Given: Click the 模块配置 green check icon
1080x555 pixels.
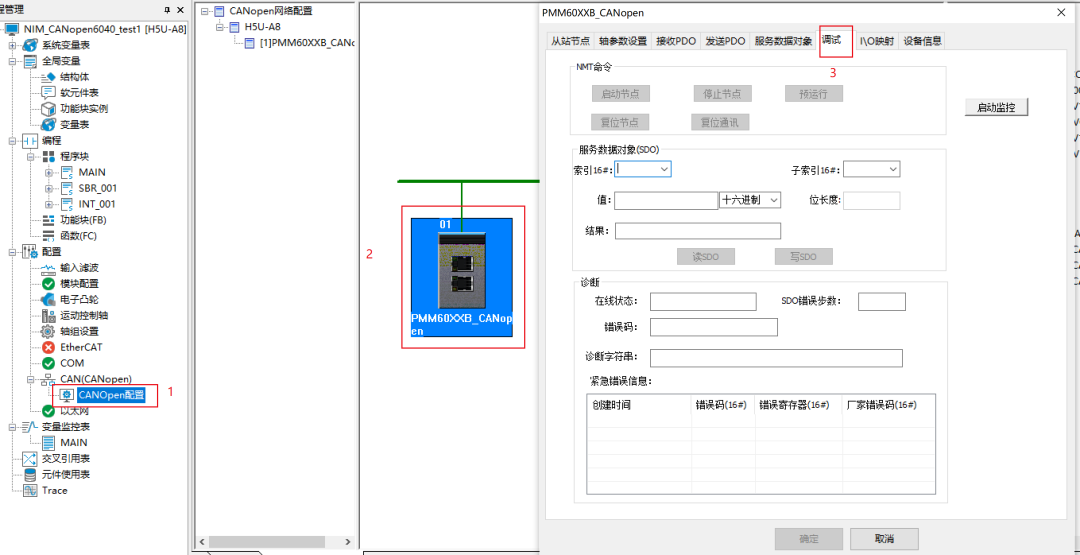Looking at the screenshot, I should [x=48, y=284].
